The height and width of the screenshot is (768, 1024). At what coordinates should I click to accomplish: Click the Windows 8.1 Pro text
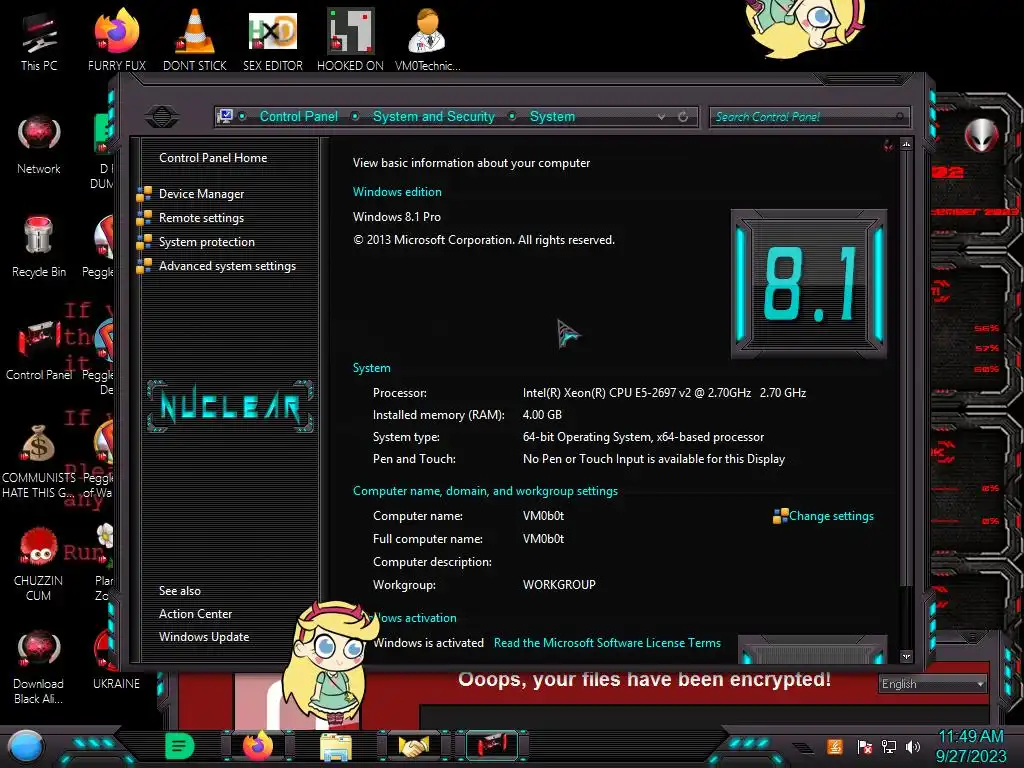(x=397, y=217)
